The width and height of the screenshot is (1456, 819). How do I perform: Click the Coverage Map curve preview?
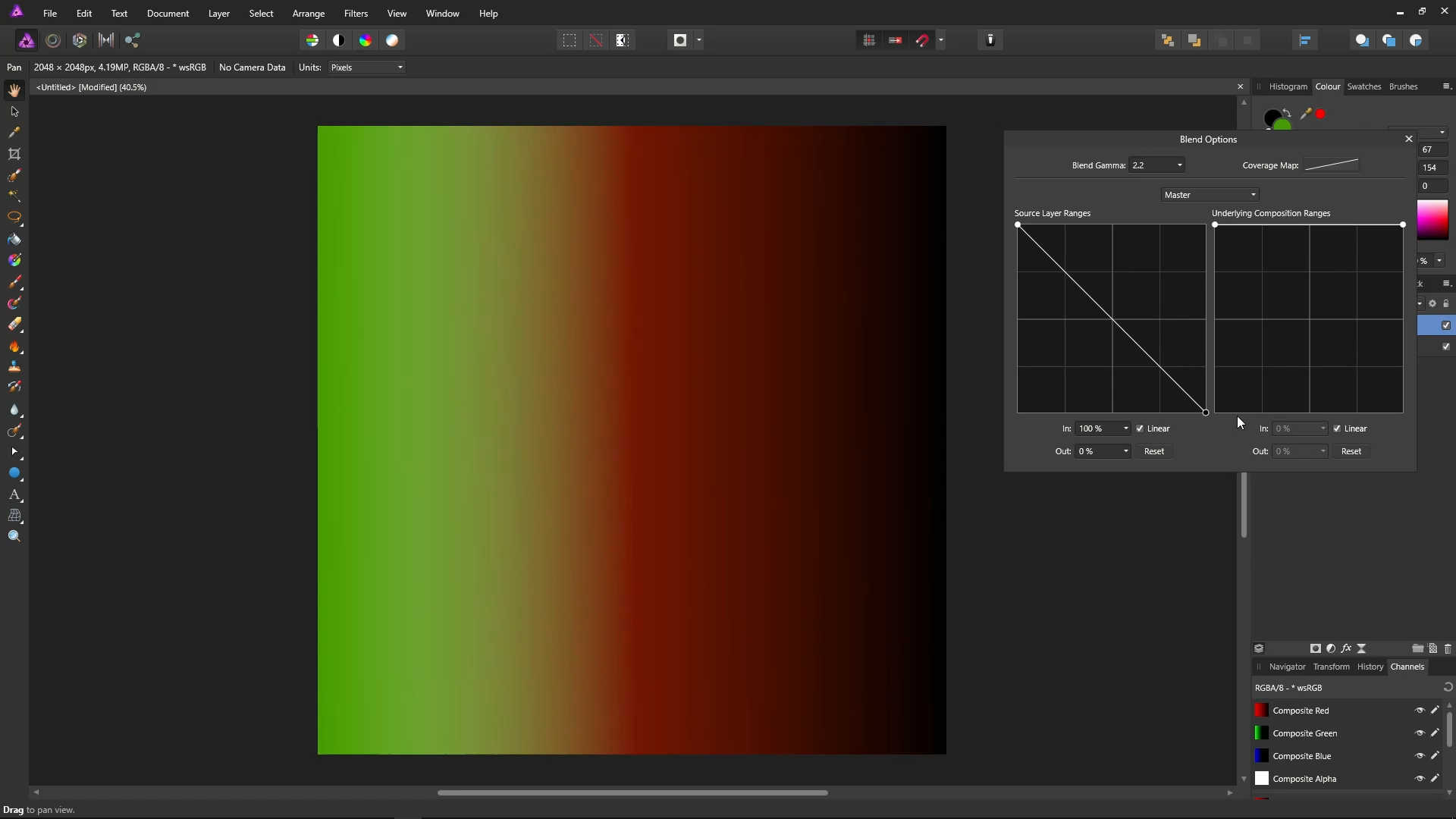pos(1332,165)
